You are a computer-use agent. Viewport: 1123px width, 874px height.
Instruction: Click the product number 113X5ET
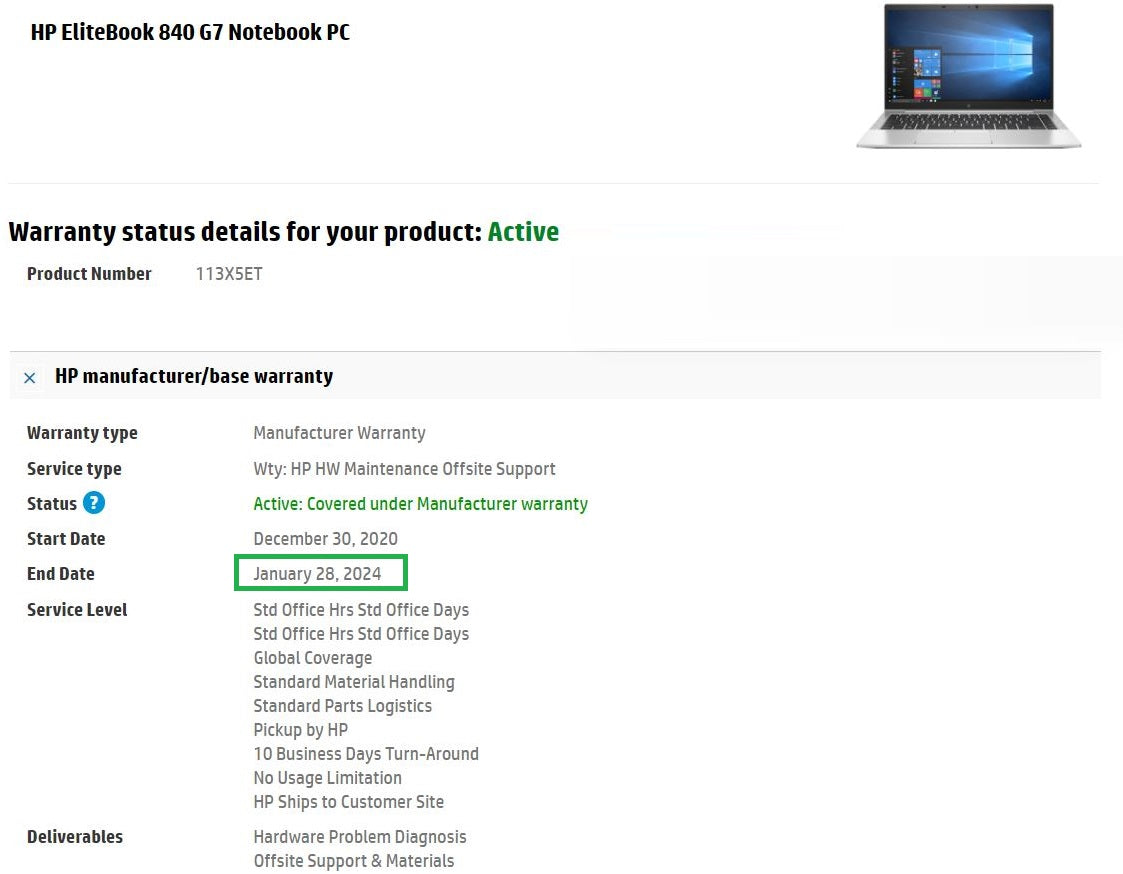point(228,273)
